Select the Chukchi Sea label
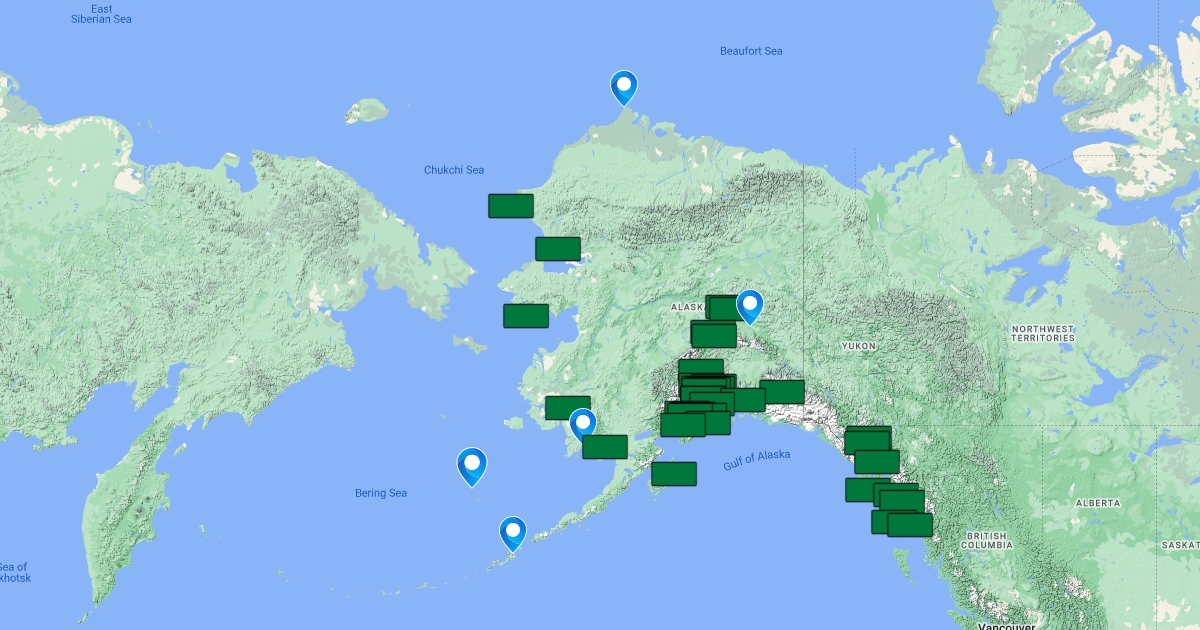Screen dimensions: 1200x630 click(x=453, y=170)
